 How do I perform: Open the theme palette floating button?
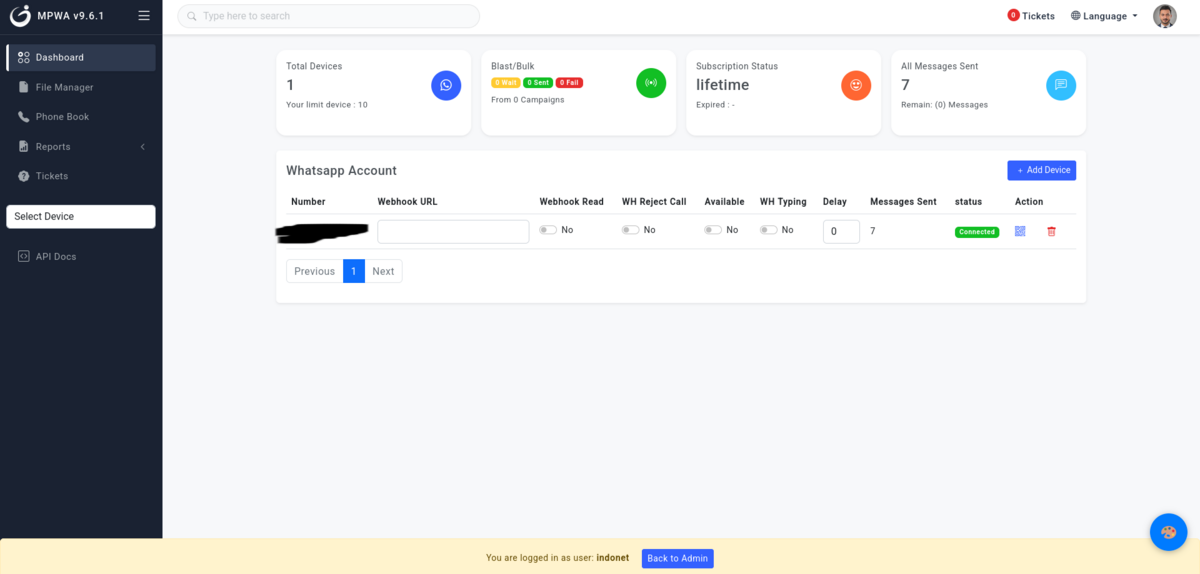click(1168, 532)
